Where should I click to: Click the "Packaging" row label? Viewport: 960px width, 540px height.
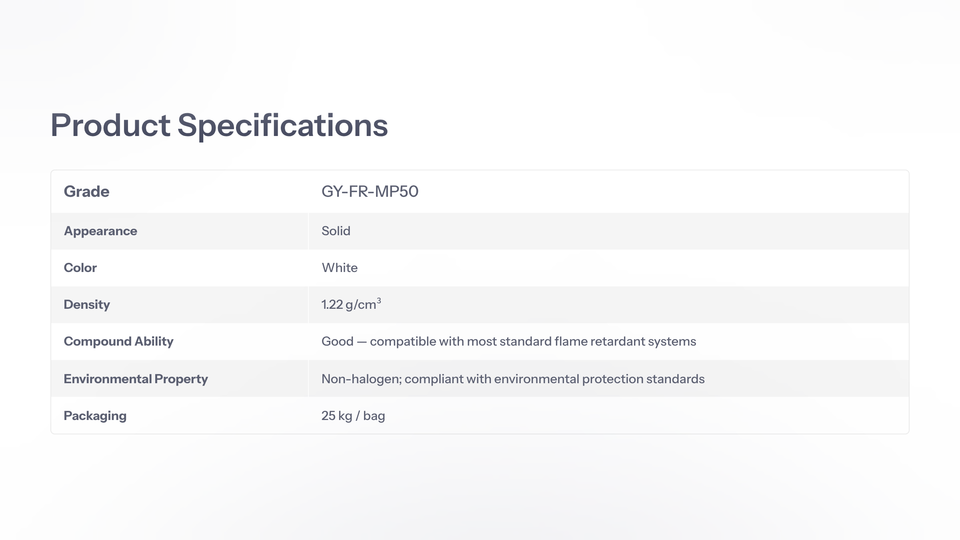point(95,416)
